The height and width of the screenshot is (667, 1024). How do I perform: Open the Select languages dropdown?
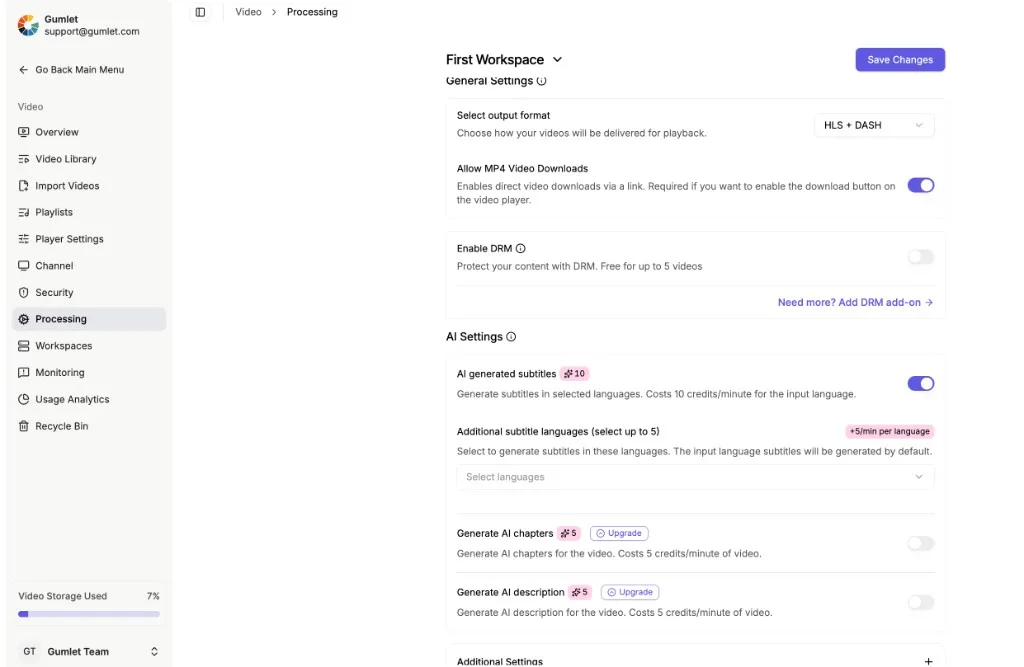point(695,477)
